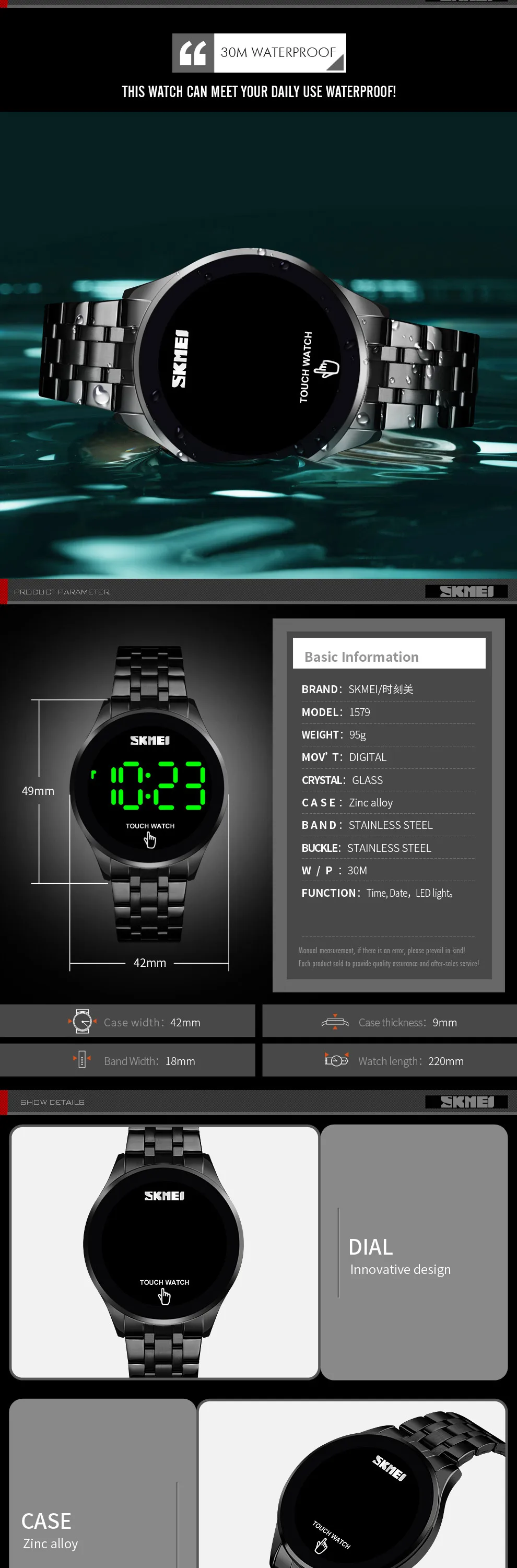Screen dimensions: 517x1568
Task: Click the SKMEI logo above the green 10:23 digits
Action: (150, 740)
